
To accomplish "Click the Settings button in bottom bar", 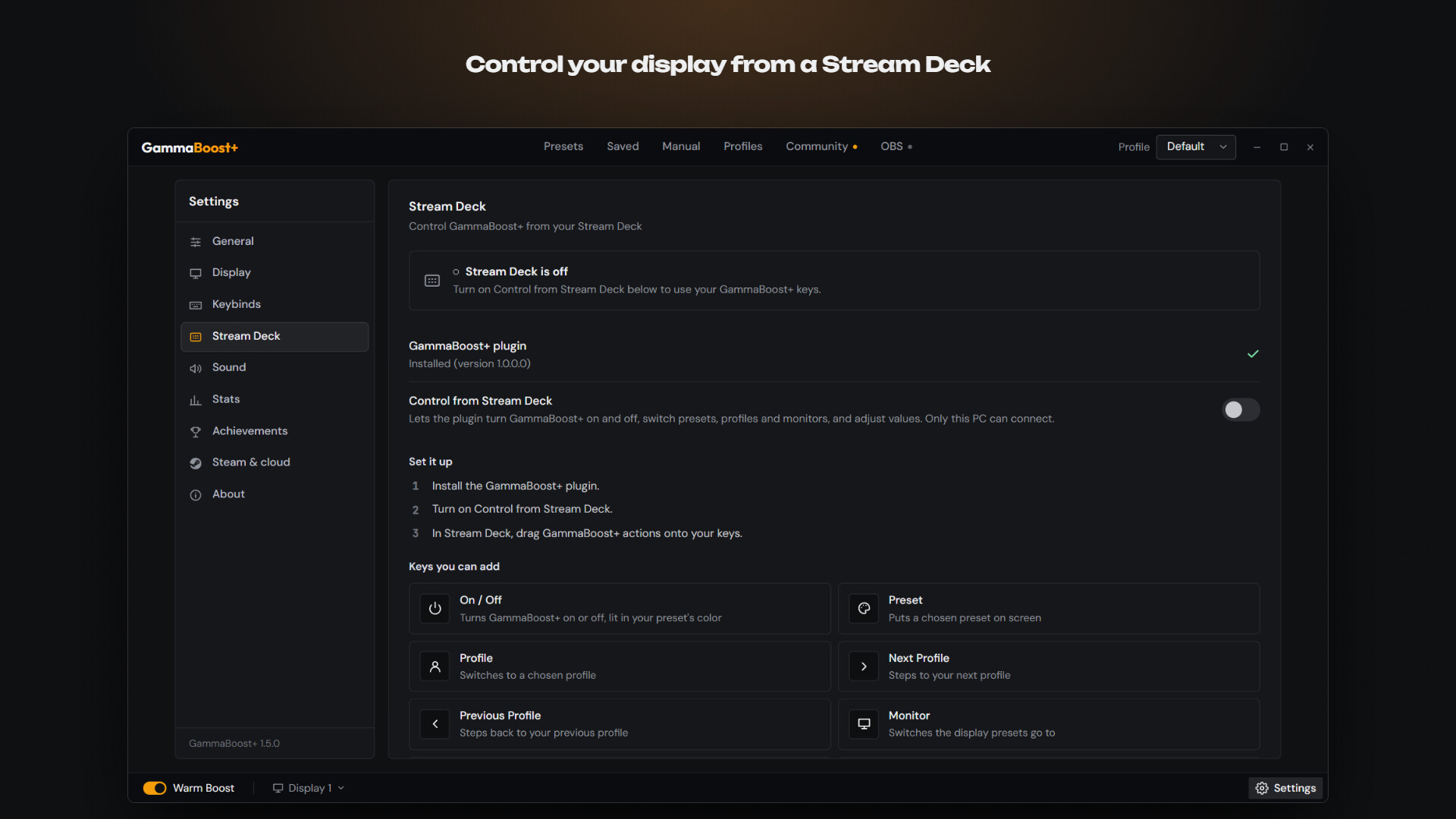I will click(x=1286, y=788).
